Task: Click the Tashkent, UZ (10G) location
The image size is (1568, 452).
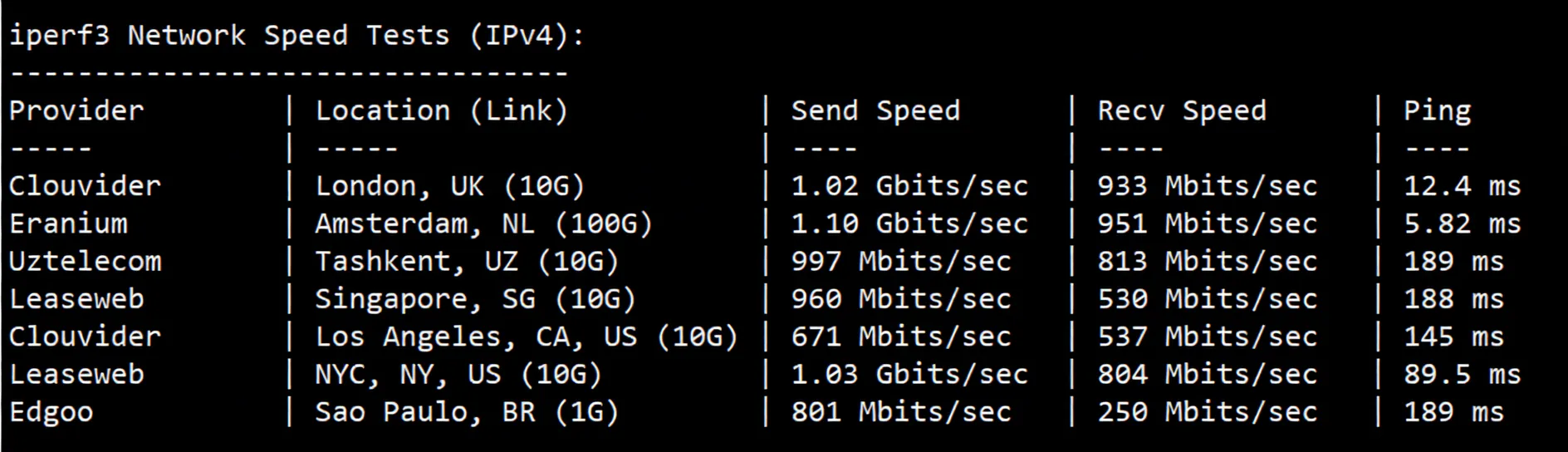Action: [x=467, y=261]
